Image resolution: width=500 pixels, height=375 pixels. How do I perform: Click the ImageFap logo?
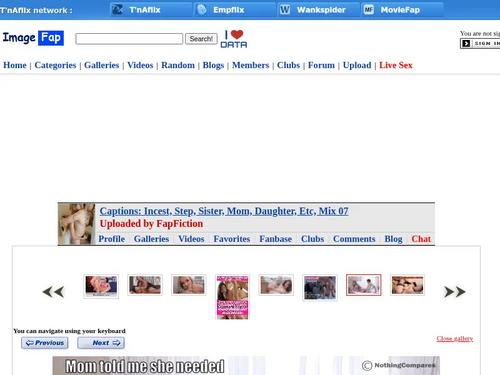[x=33, y=38]
